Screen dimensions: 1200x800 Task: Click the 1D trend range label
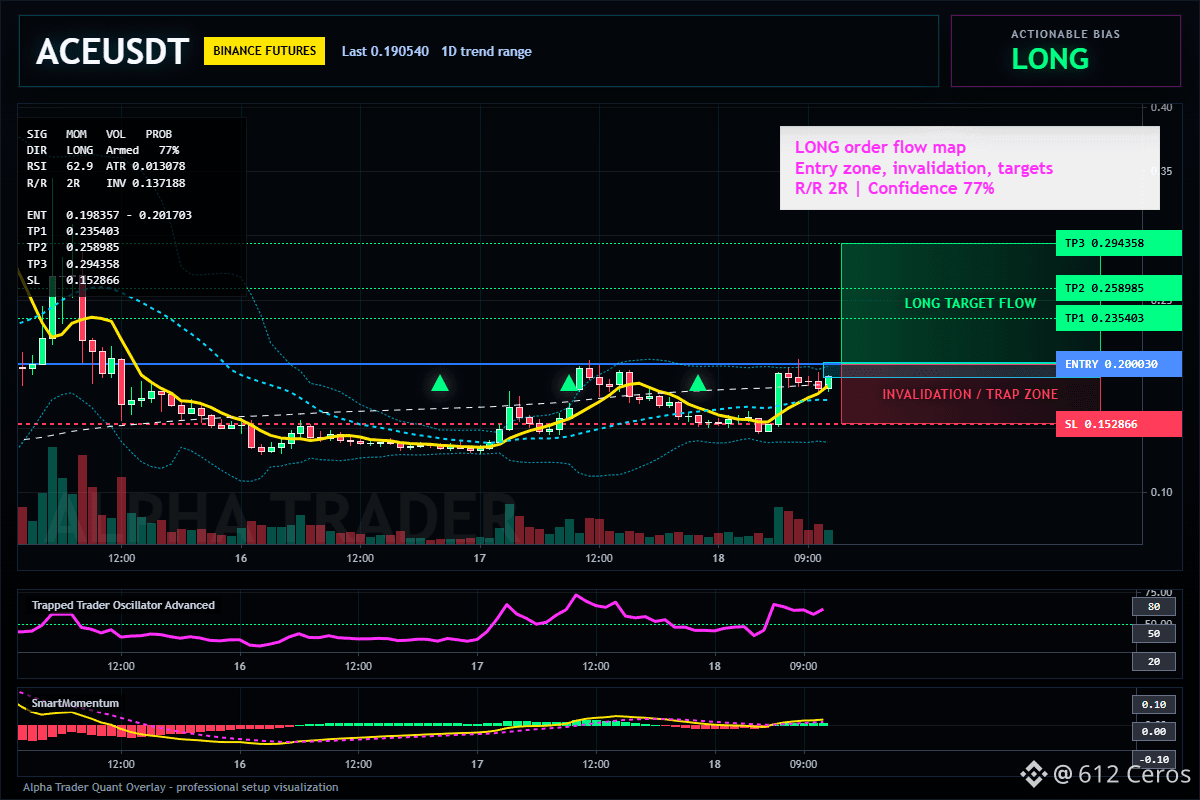(x=487, y=51)
